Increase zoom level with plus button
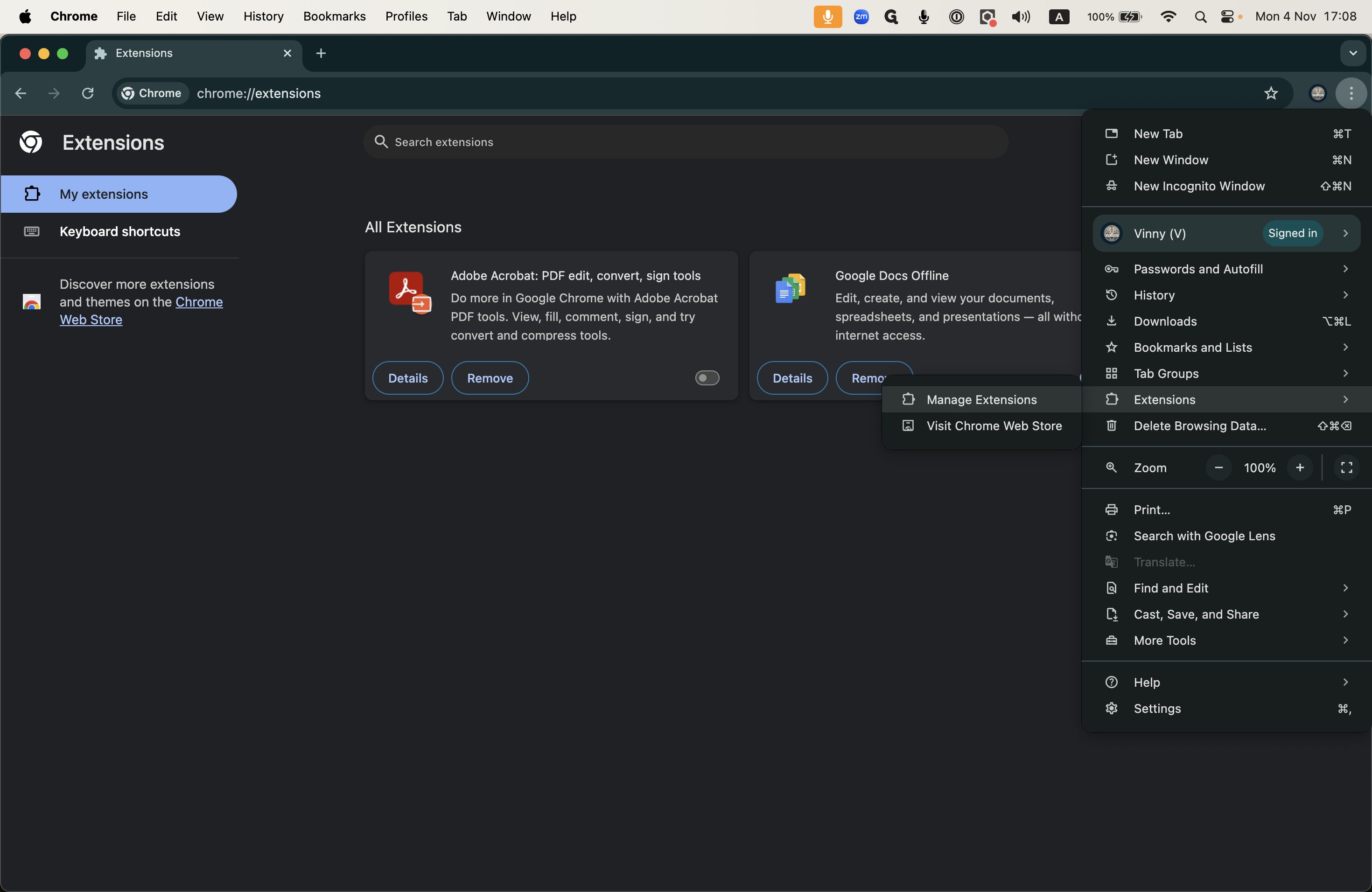This screenshot has width=1372, height=892. coord(1299,467)
